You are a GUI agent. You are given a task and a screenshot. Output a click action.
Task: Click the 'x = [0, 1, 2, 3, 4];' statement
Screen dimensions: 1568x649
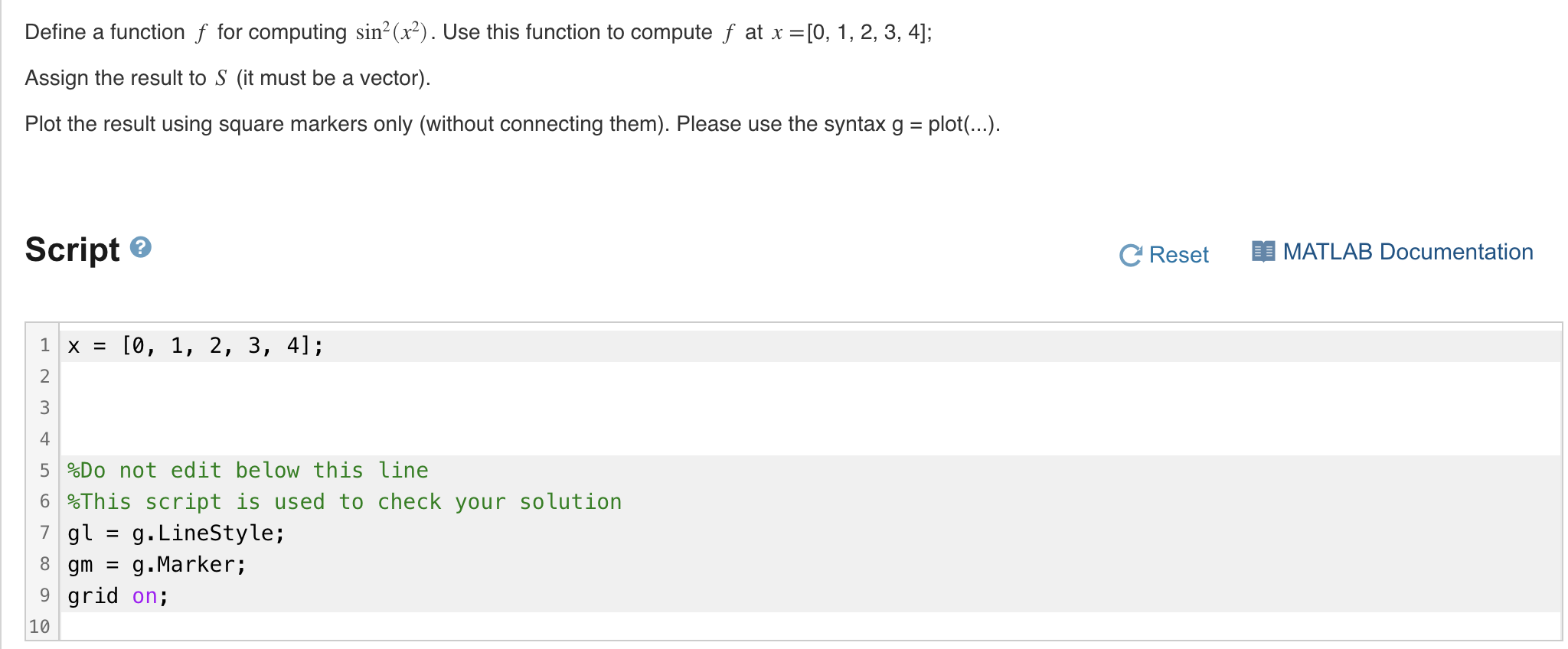point(194,344)
